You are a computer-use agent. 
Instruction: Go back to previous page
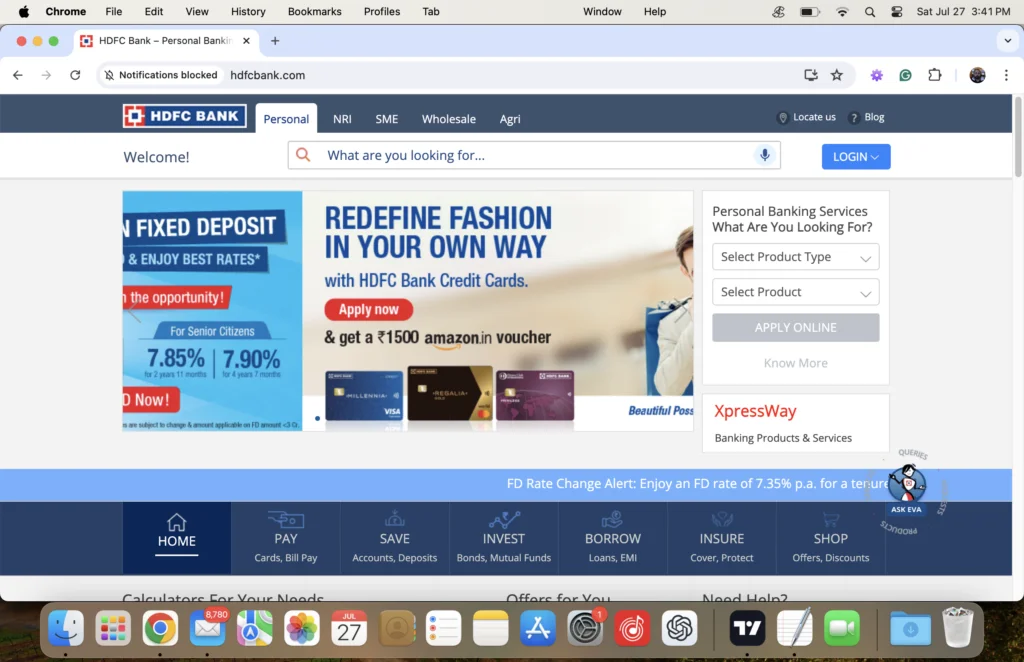pyautogui.click(x=18, y=75)
